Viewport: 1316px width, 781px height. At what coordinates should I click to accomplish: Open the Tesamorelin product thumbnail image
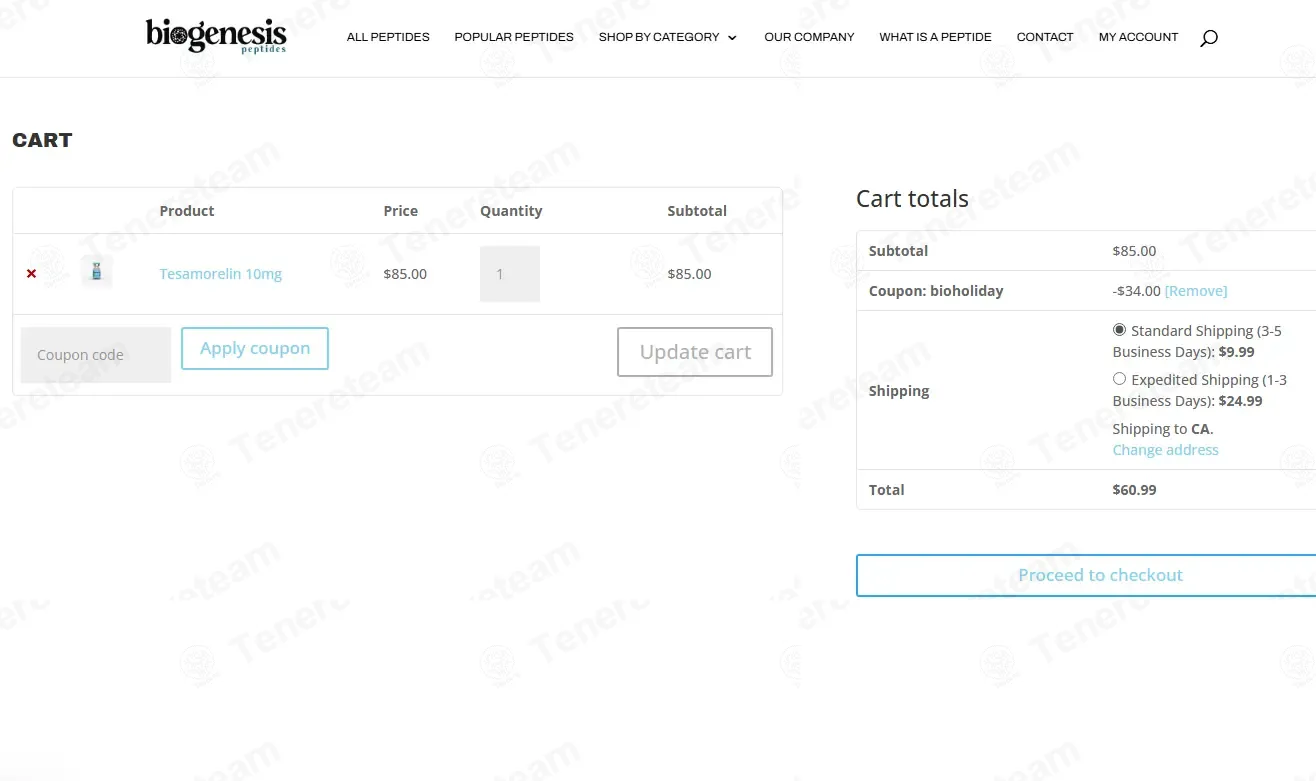coord(97,272)
